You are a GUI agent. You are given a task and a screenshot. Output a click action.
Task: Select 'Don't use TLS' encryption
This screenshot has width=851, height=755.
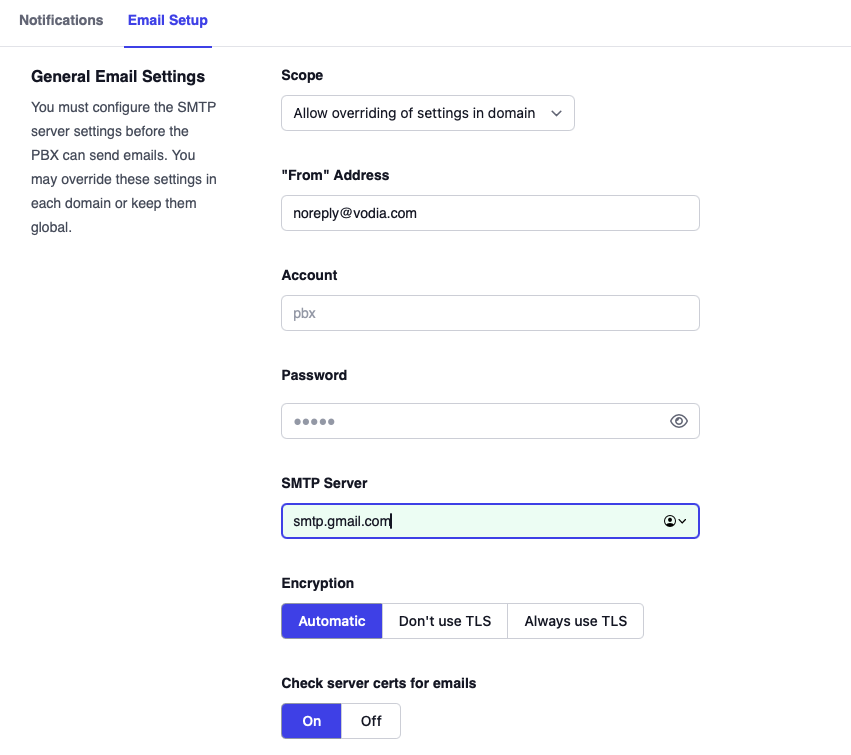coord(444,621)
